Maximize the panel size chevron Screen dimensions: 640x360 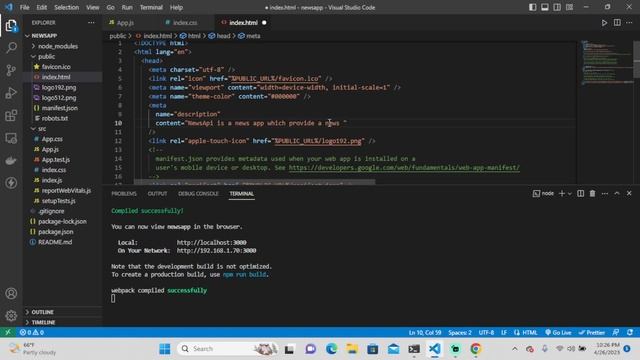click(617, 193)
